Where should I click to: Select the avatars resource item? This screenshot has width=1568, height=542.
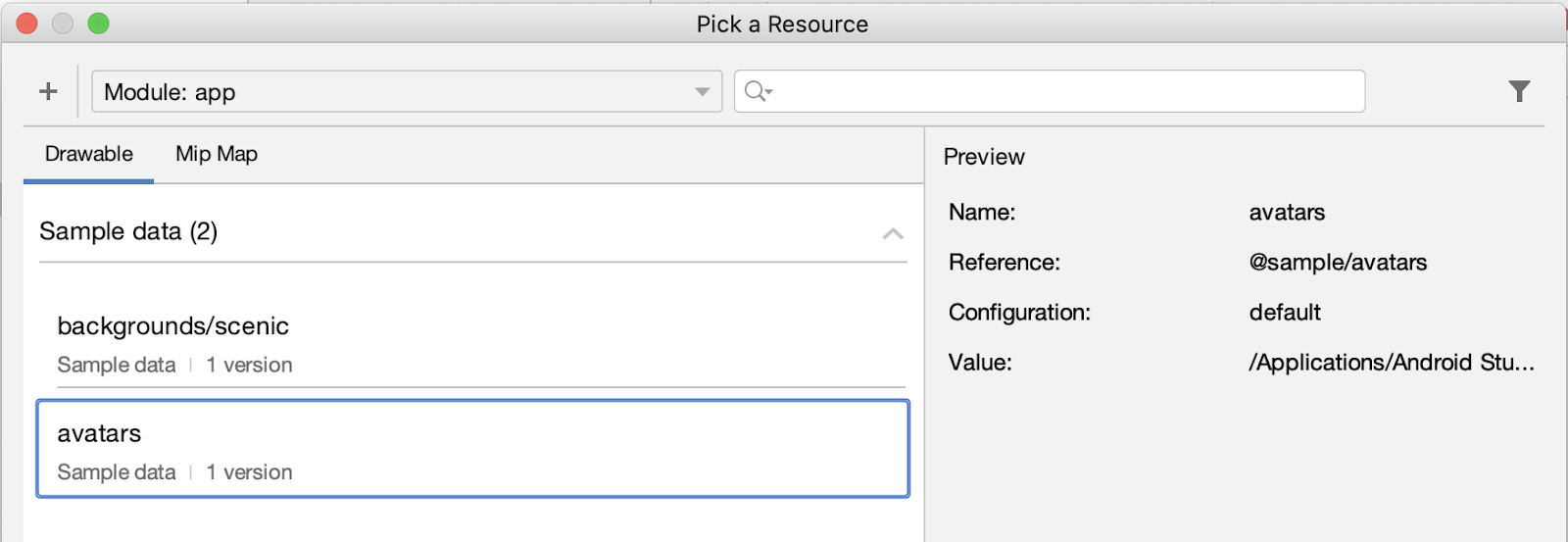tap(472, 449)
